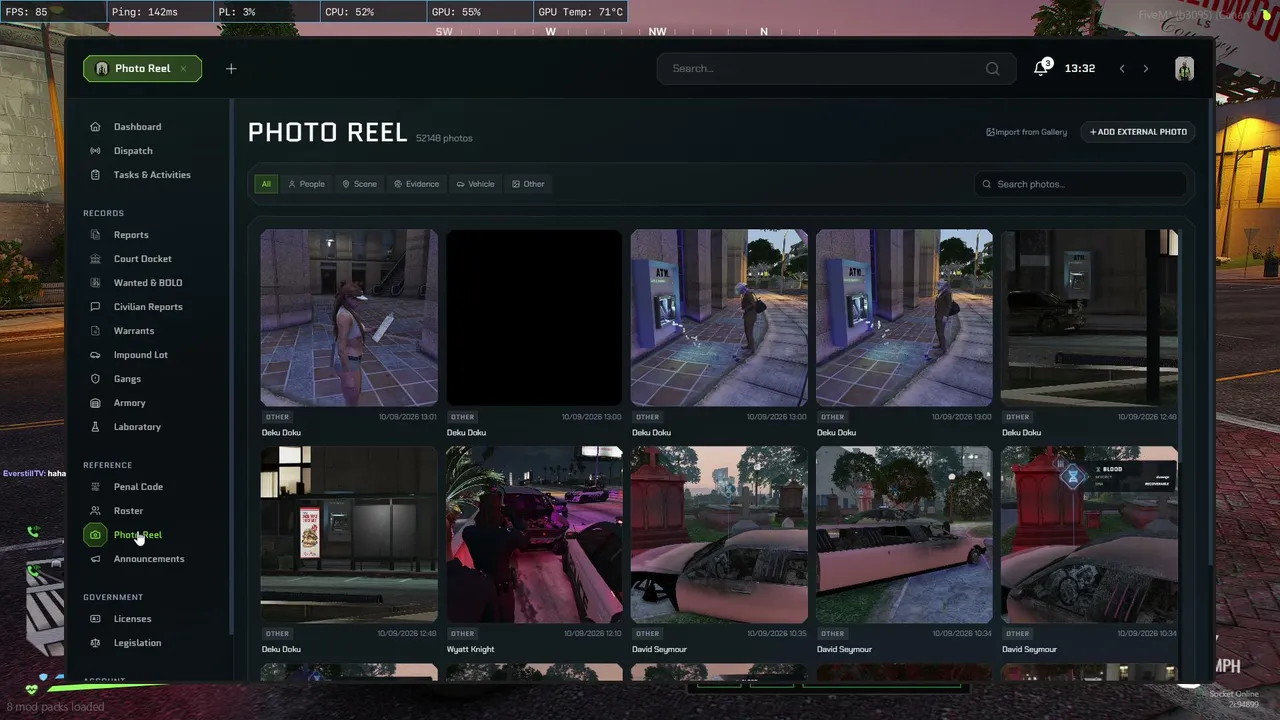Open the Wyatt Knight photo thumbnail
Viewport: 1280px width, 720px height.
coord(534,535)
